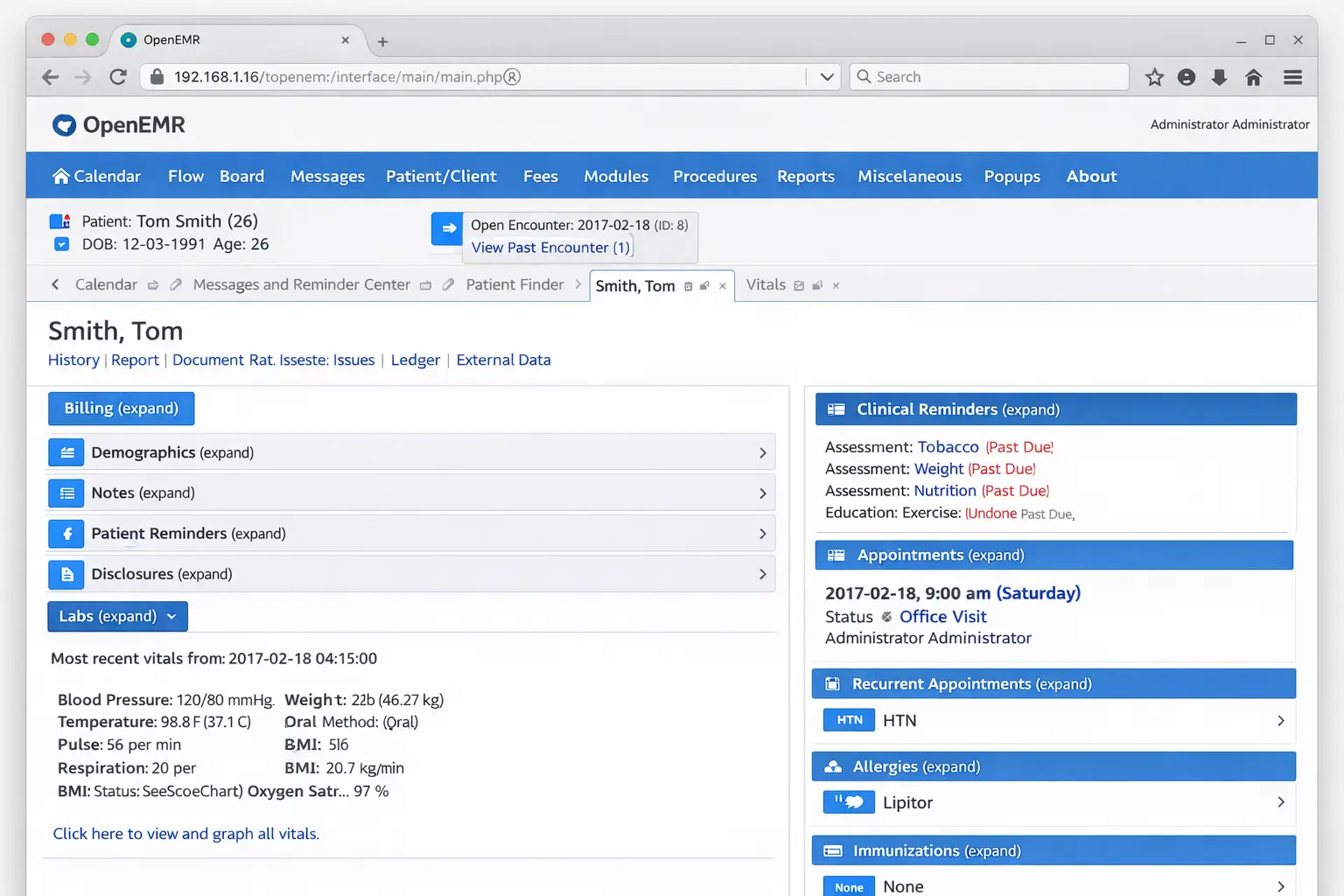Bookmark the page with the star icon
Viewport: 1344px width, 896px height.
coord(1155,77)
